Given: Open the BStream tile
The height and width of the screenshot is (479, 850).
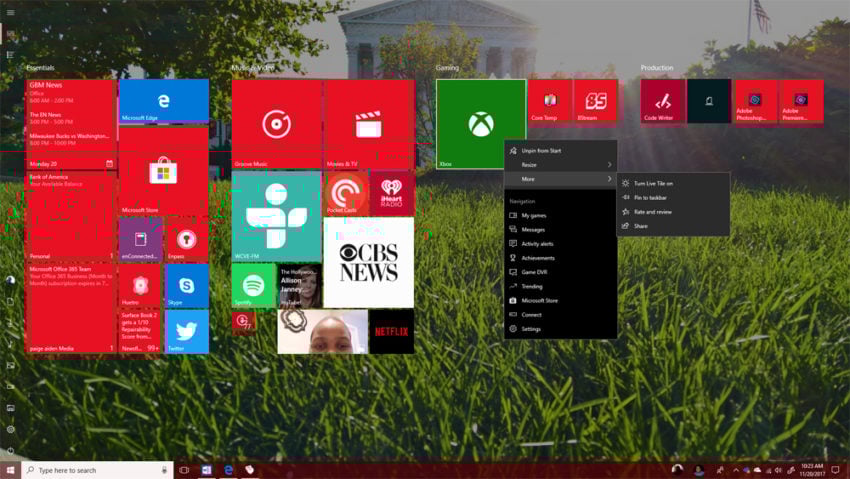Looking at the screenshot, I should pyautogui.click(x=596, y=101).
